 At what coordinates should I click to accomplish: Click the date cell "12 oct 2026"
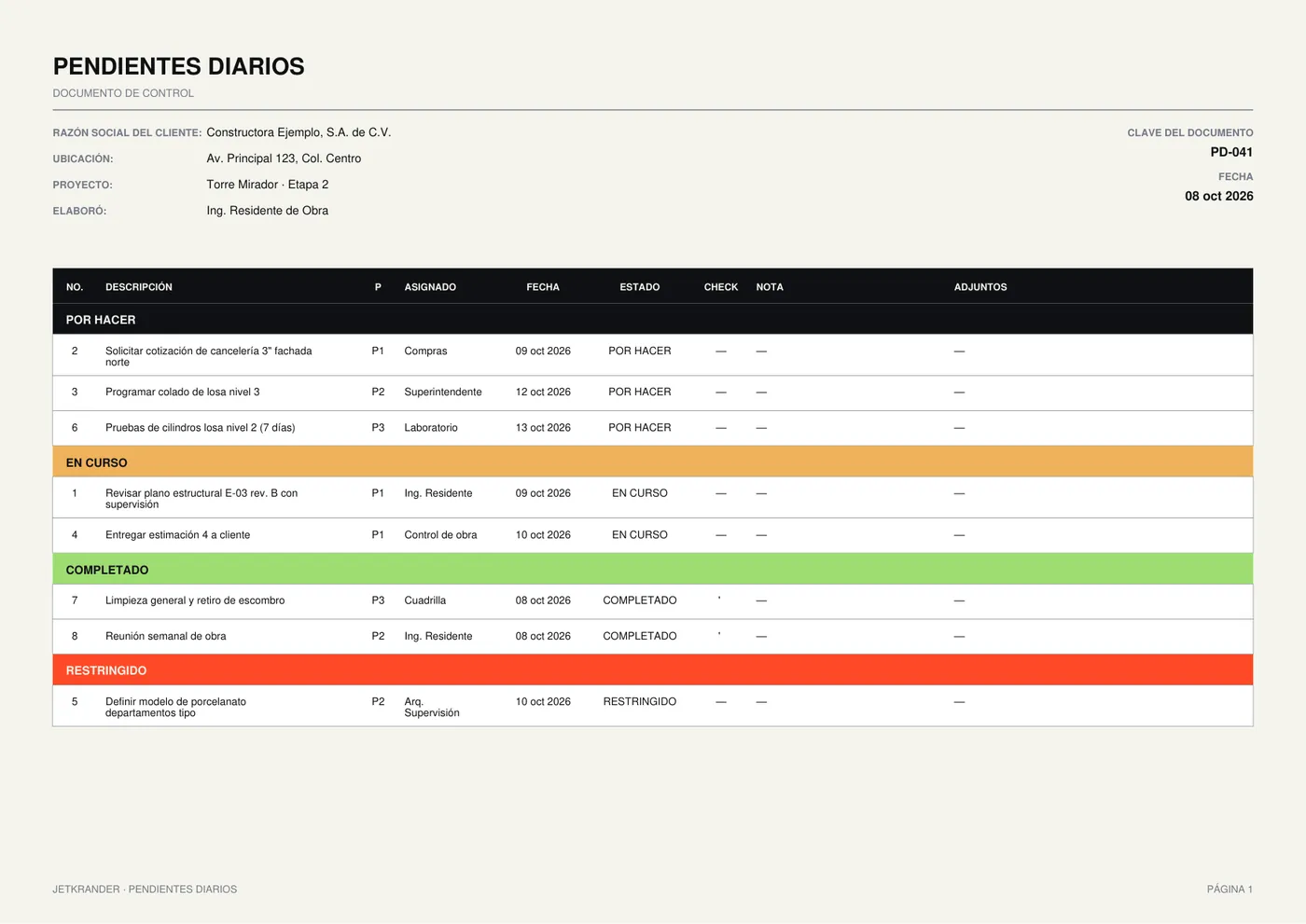543,393
